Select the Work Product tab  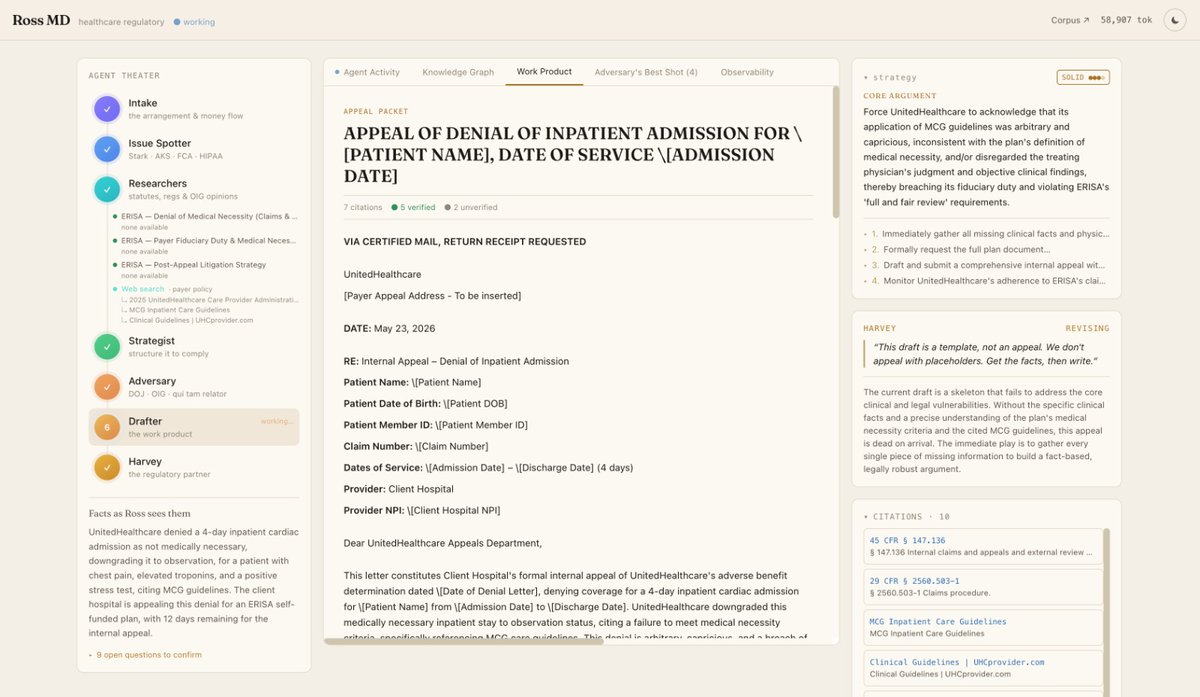[544, 72]
